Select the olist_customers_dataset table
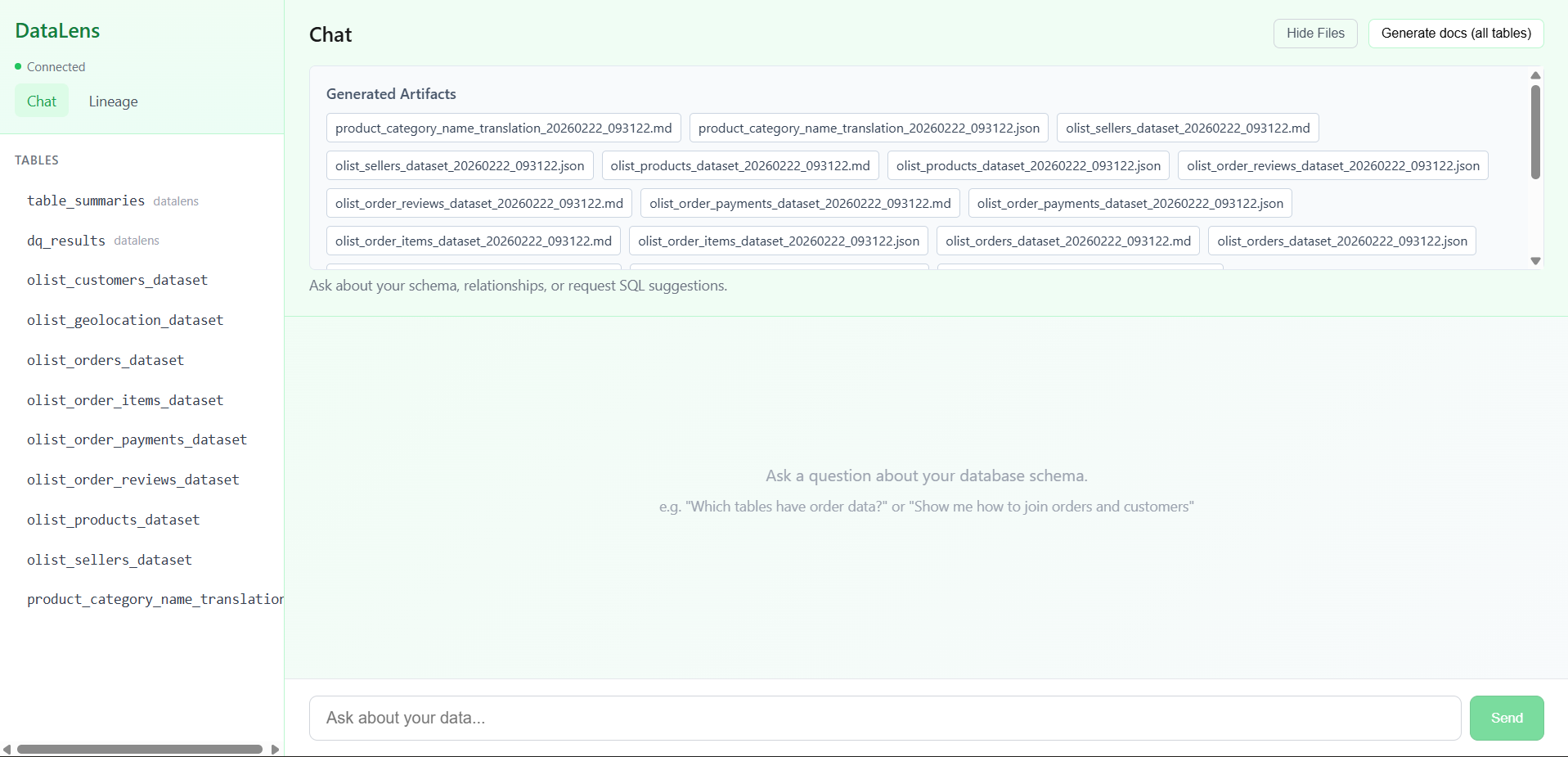1568x757 pixels. (x=117, y=280)
